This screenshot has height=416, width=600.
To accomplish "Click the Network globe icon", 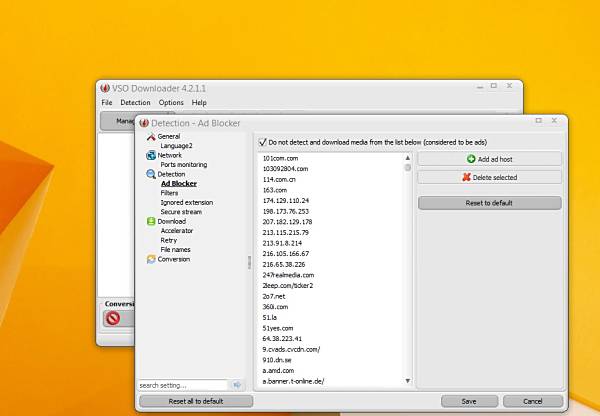I will pyautogui.click(x=151, y=155).
